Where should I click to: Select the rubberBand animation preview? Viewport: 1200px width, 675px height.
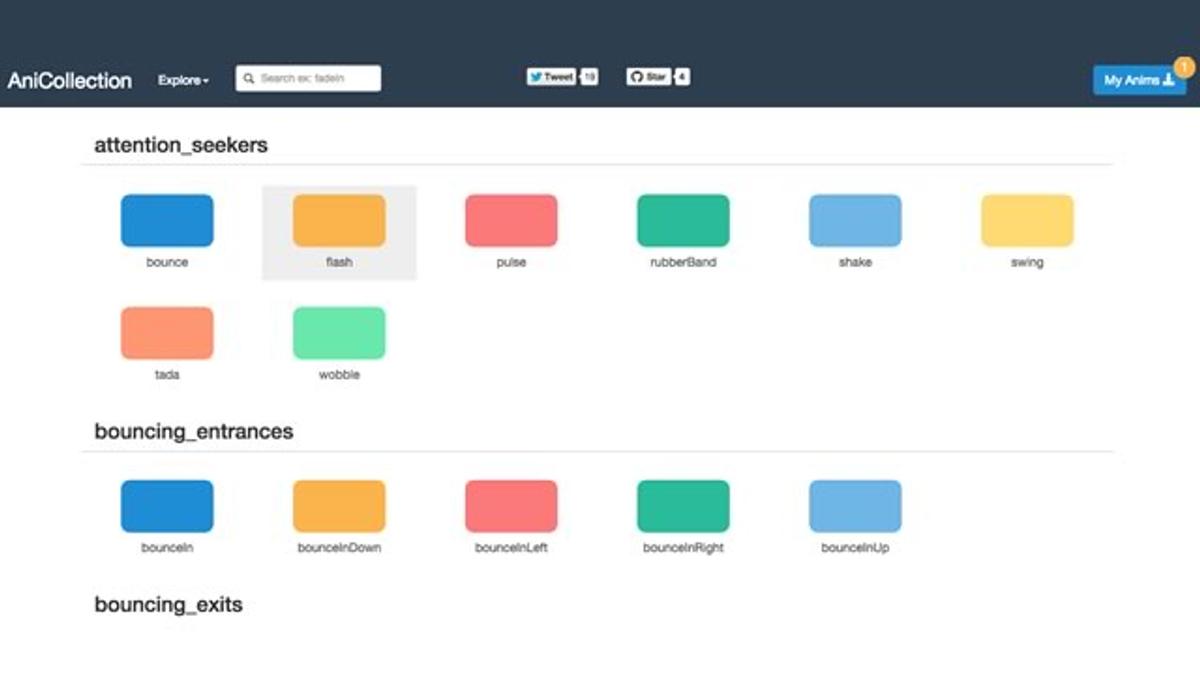pos(684,220)
